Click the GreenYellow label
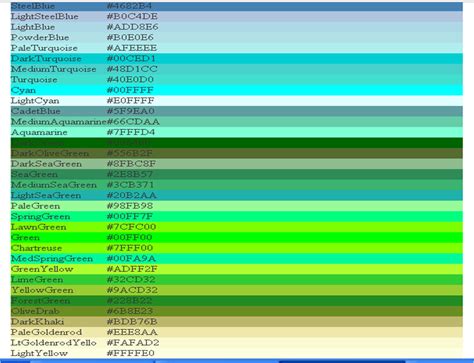 pos(42,269)
